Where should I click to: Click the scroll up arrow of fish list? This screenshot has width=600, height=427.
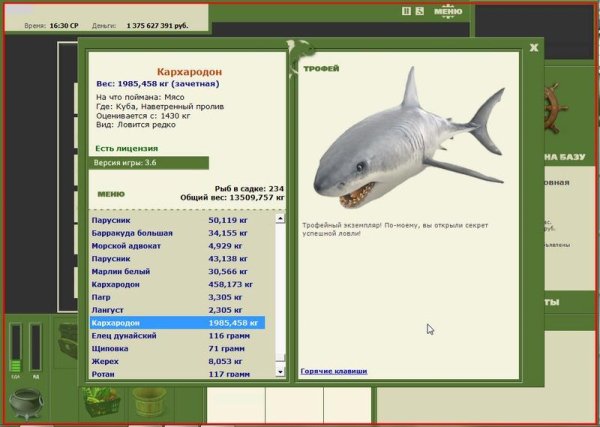(280, 218)
